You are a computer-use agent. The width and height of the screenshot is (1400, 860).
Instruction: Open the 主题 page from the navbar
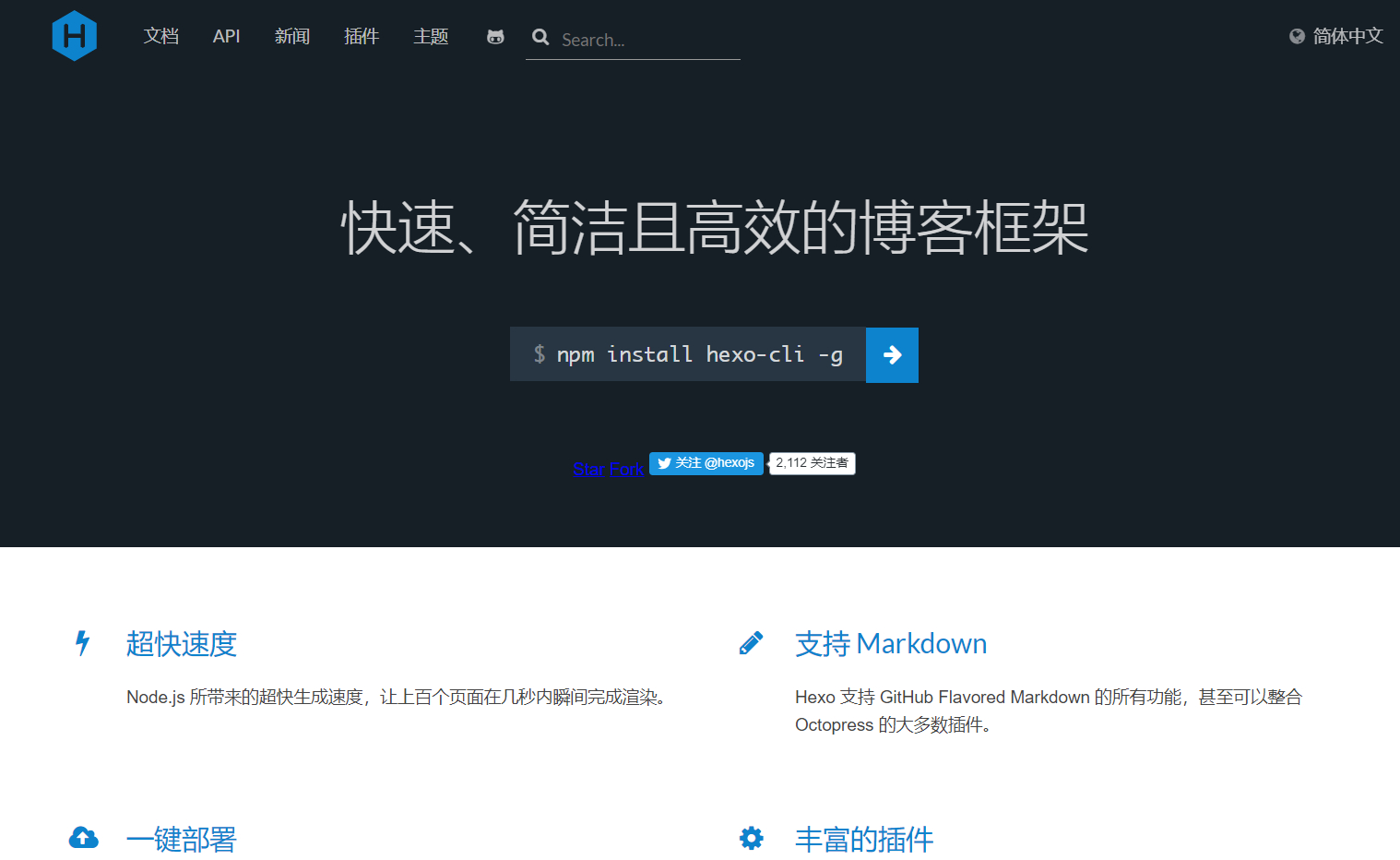(430, 37)
